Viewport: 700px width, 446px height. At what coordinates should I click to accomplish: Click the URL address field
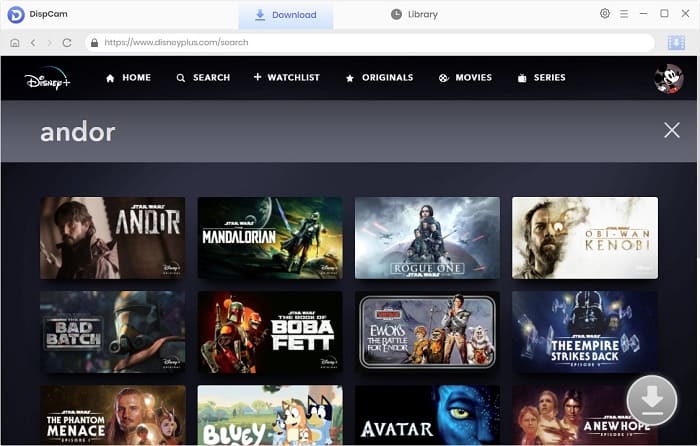click(x=370, y=42)
